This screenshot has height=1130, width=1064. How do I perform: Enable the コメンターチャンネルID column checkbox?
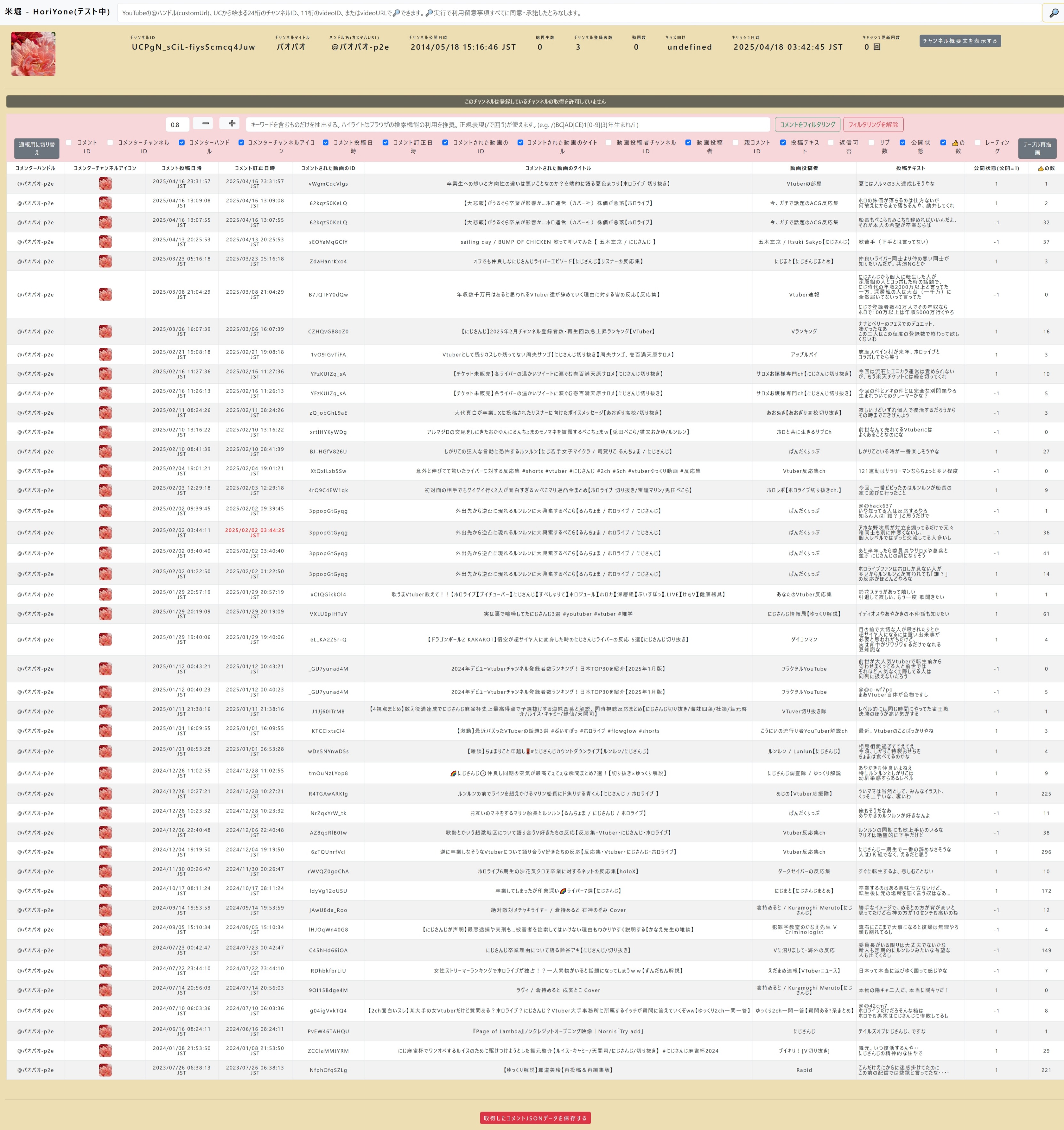(x=110, y=143)
